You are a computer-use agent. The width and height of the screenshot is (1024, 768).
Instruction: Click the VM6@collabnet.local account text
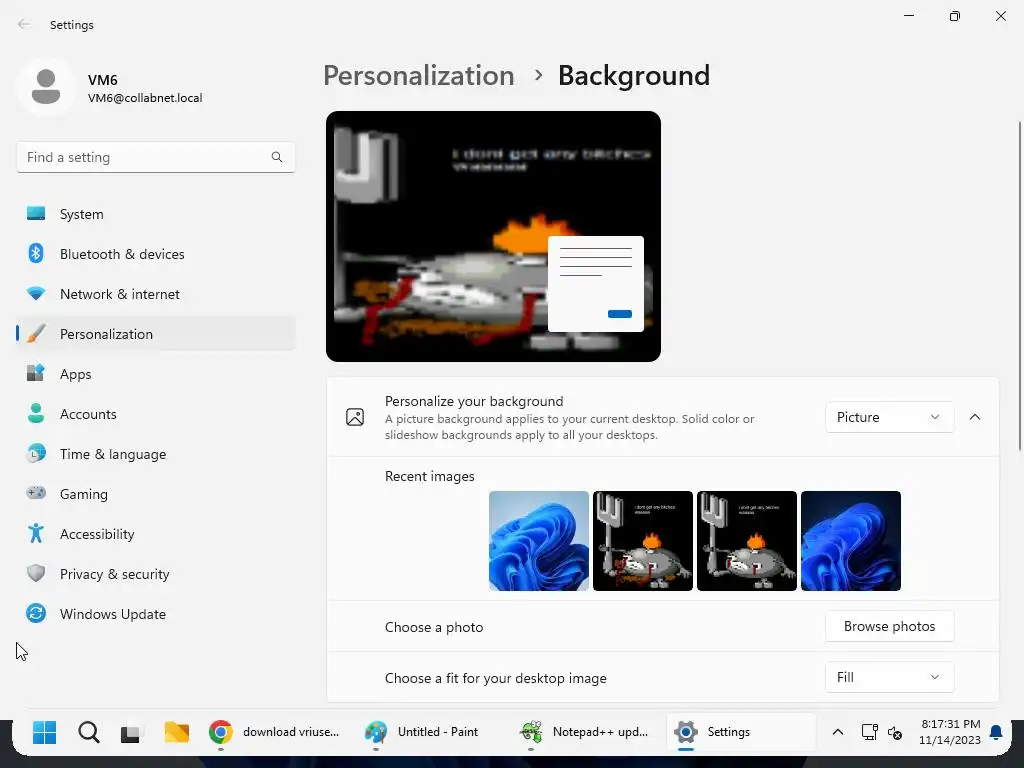[x=145, y=98]
